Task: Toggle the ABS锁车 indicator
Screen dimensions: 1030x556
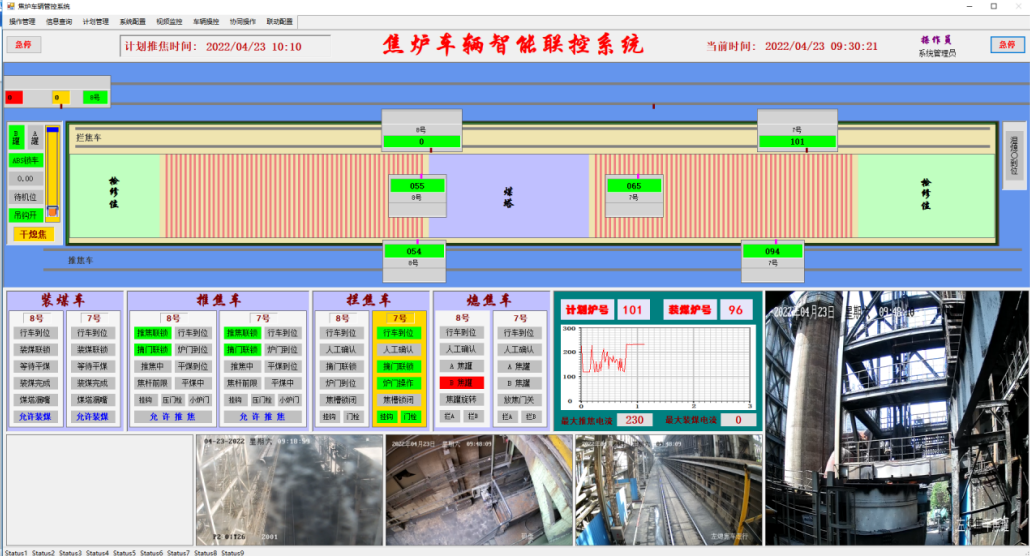Action: click(26, 160)
